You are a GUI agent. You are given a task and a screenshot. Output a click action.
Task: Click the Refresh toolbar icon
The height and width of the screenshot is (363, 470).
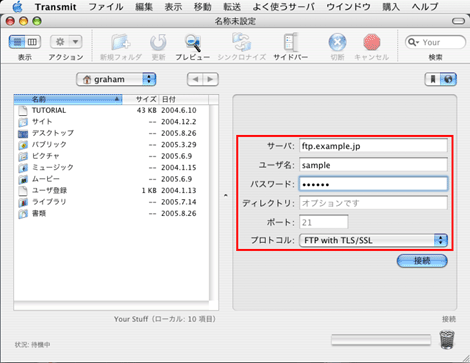158,42
